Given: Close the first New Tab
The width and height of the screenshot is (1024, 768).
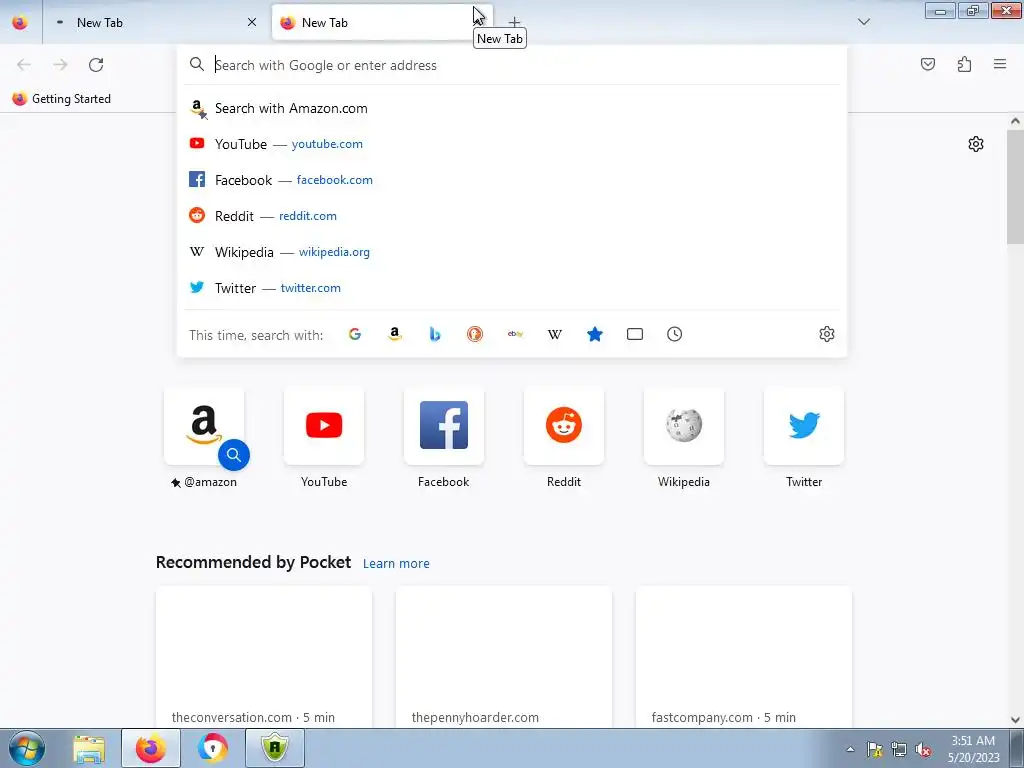Looking at the screenshot, I should tap(251, 22).
